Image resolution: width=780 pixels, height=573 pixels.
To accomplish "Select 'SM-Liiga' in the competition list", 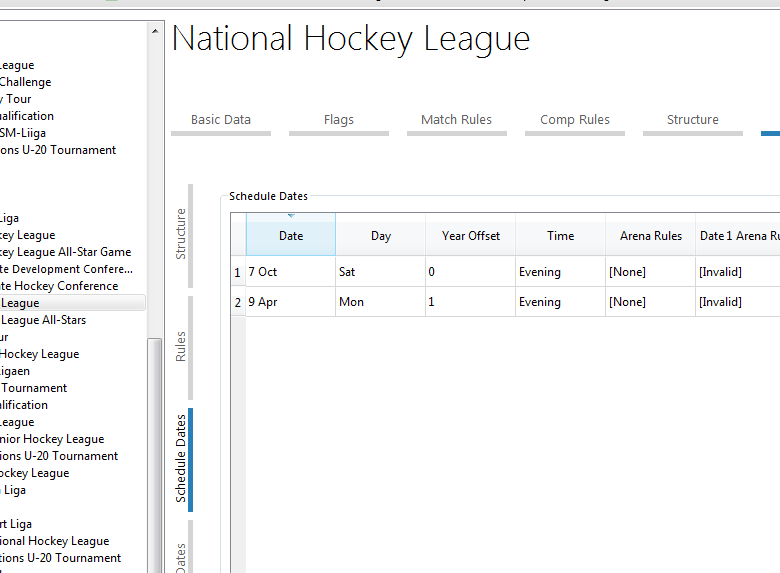I will click(x=23, y=133).
